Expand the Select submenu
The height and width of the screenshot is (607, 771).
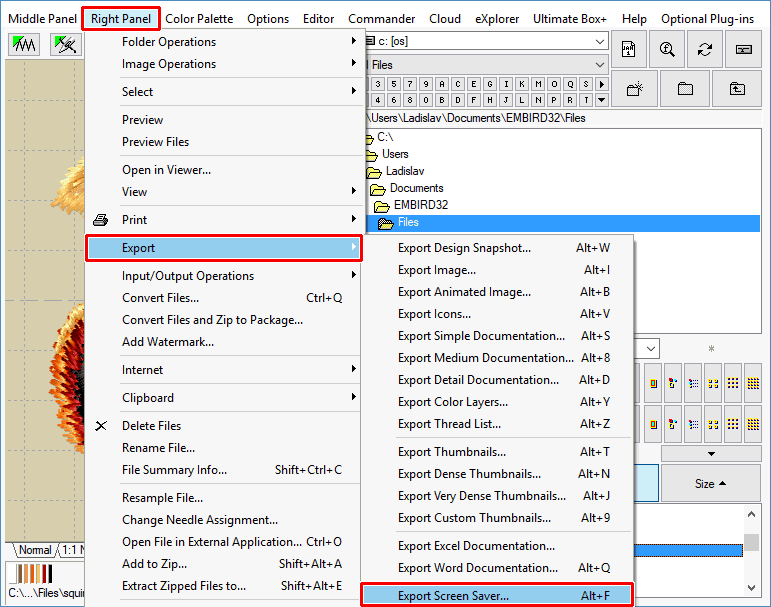click(225, 91)
